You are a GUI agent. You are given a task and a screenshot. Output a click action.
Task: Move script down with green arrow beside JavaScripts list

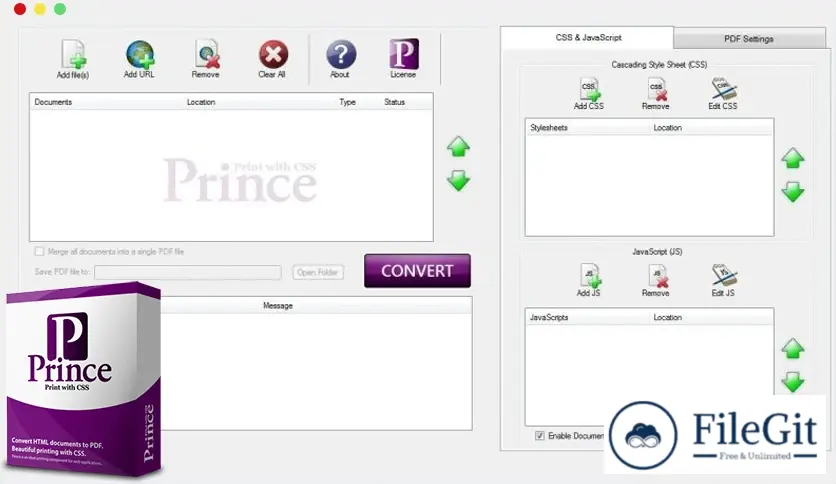click(793, 382)
